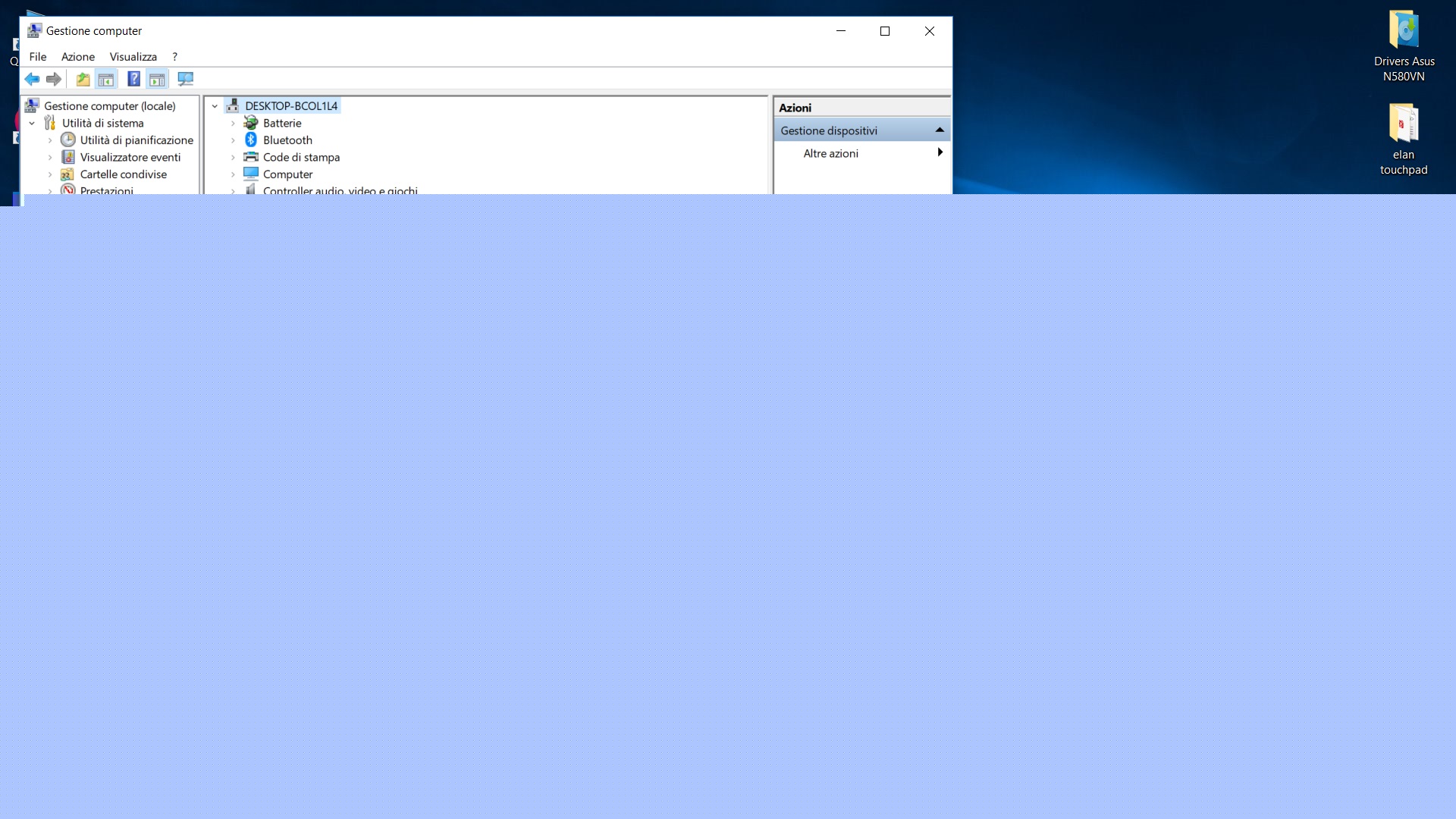This screenshot has height=819, width=1456.
Task: Scan for hardware changes monitor icon
Action: click(x=185, y=79)
